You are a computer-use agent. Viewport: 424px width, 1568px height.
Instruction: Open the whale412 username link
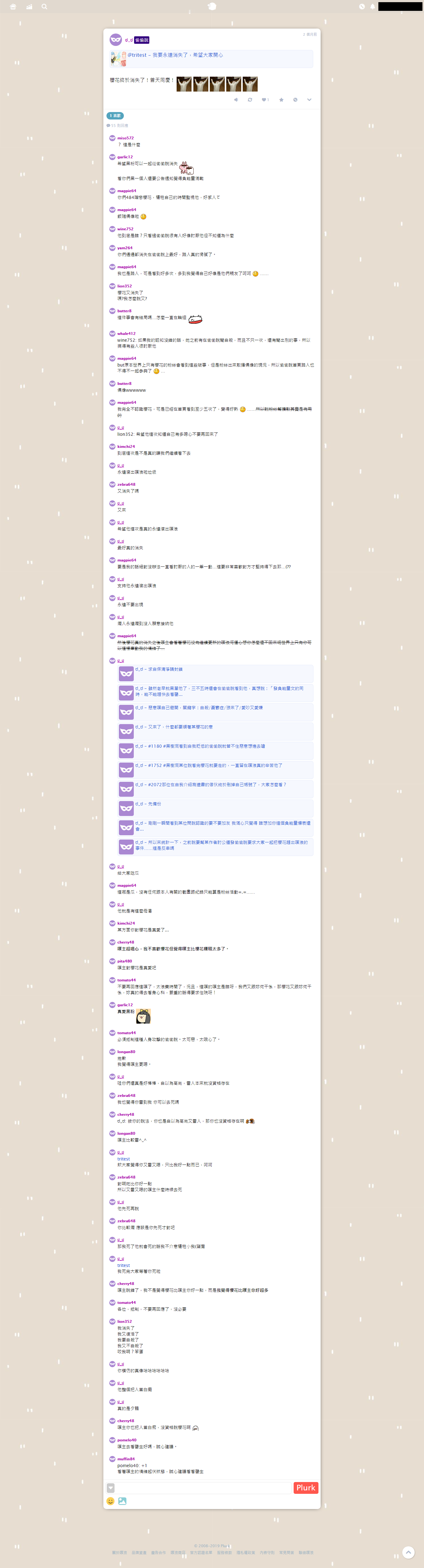[x=127, y=334]
